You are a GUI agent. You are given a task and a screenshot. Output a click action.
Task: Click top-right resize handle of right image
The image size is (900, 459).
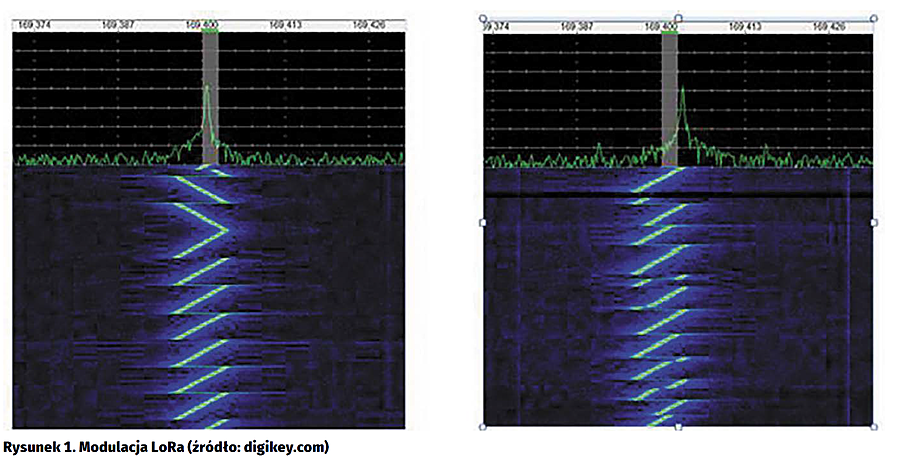click(874, 18)
